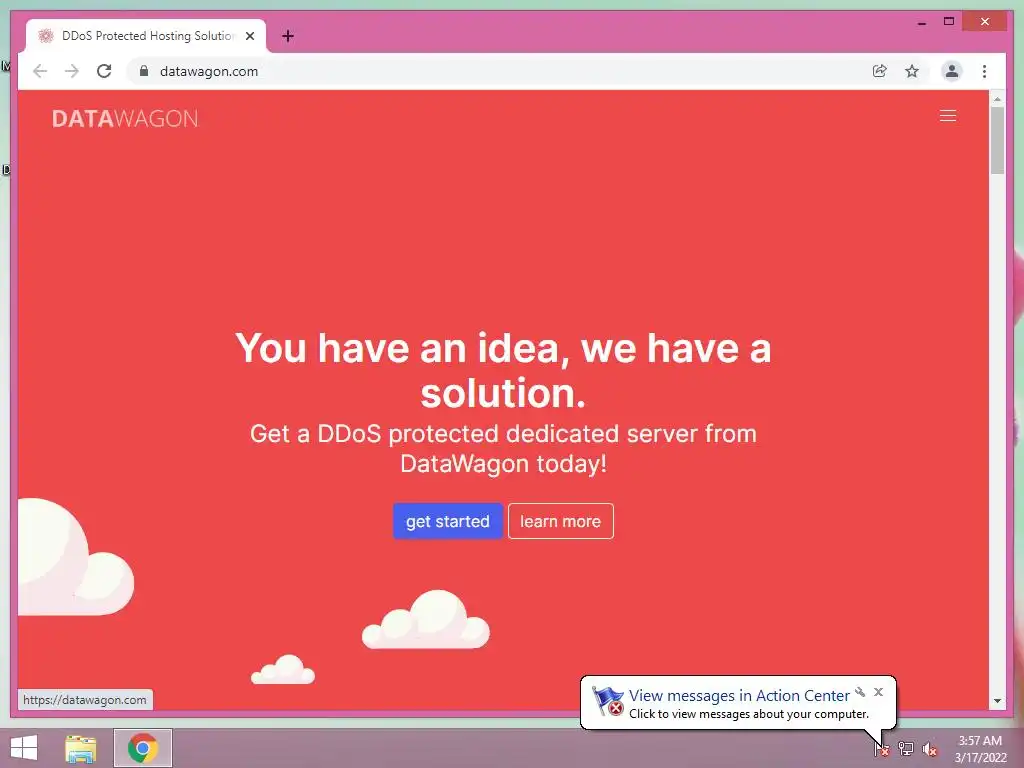Click the muted volume tray icon

tap(930, 749)
